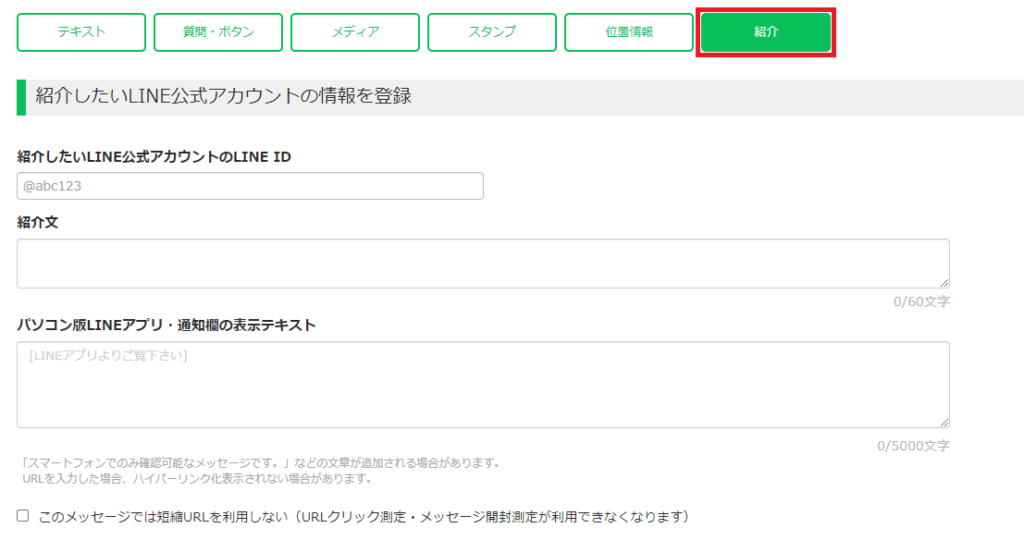Click the 0/5000文字 counter
The width and height of the screenshot is (1024, 553).
pyautogui.click(x=913, y=446)
